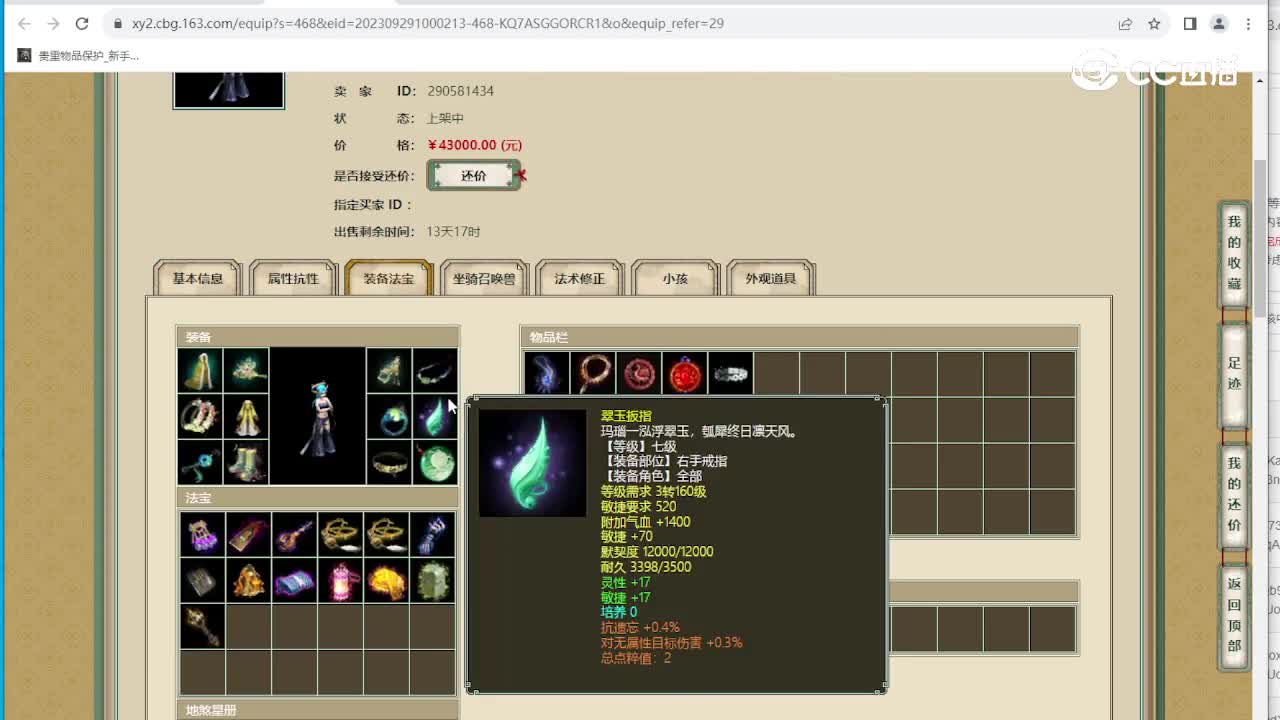Click the 还价 bargain button
The image size is (1280, 720).
pyautogui.click(x=474, y=176)
